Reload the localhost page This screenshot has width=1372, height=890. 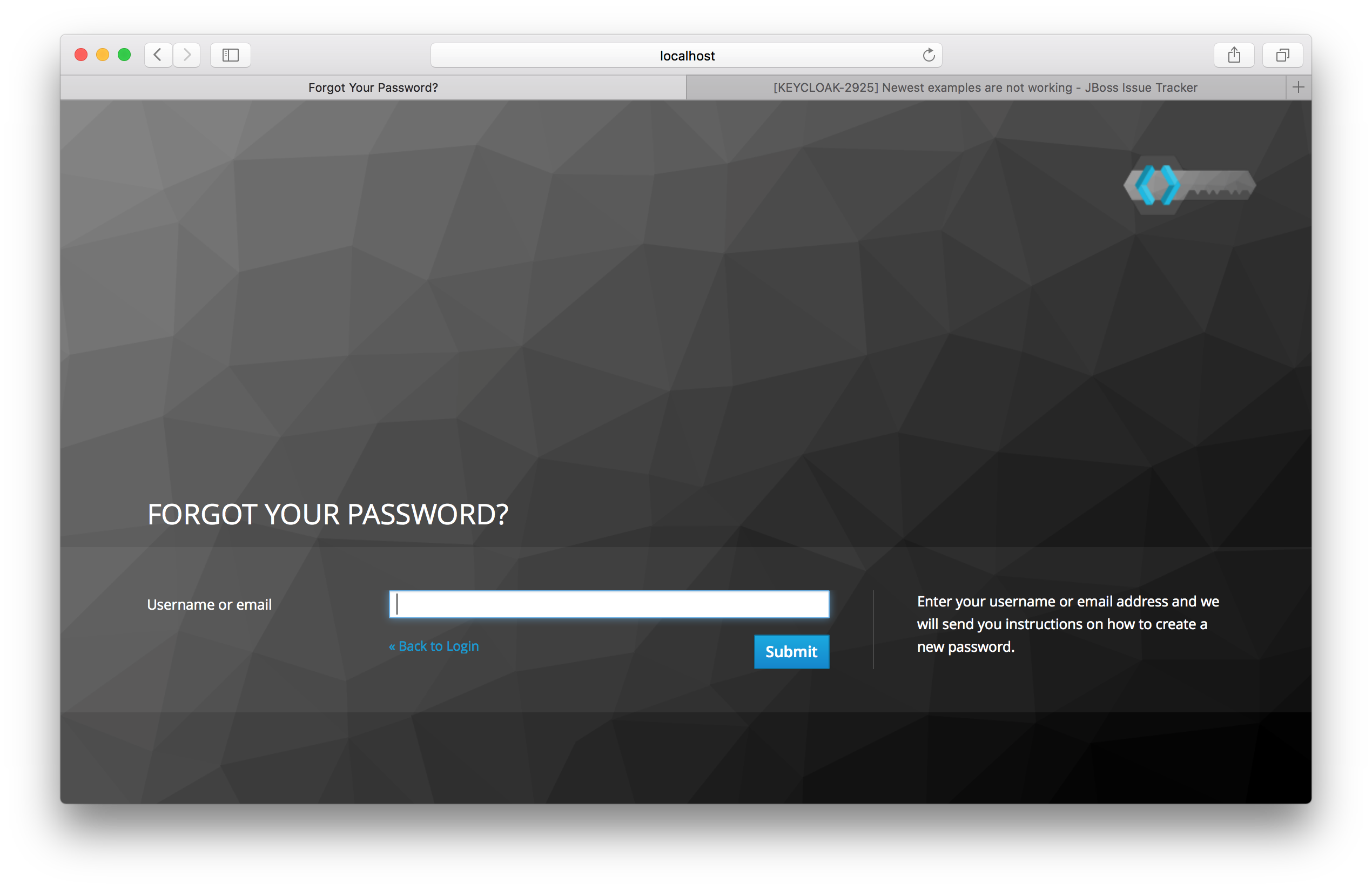pyautogui.click(x=928, y=55)
